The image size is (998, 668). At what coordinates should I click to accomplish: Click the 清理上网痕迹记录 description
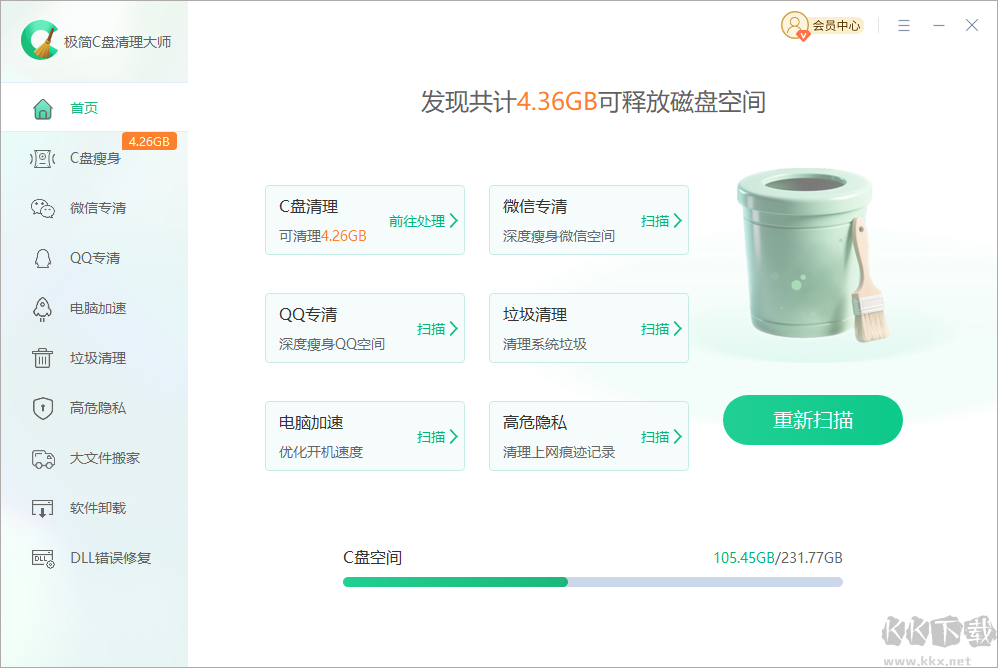coord(559,452)
